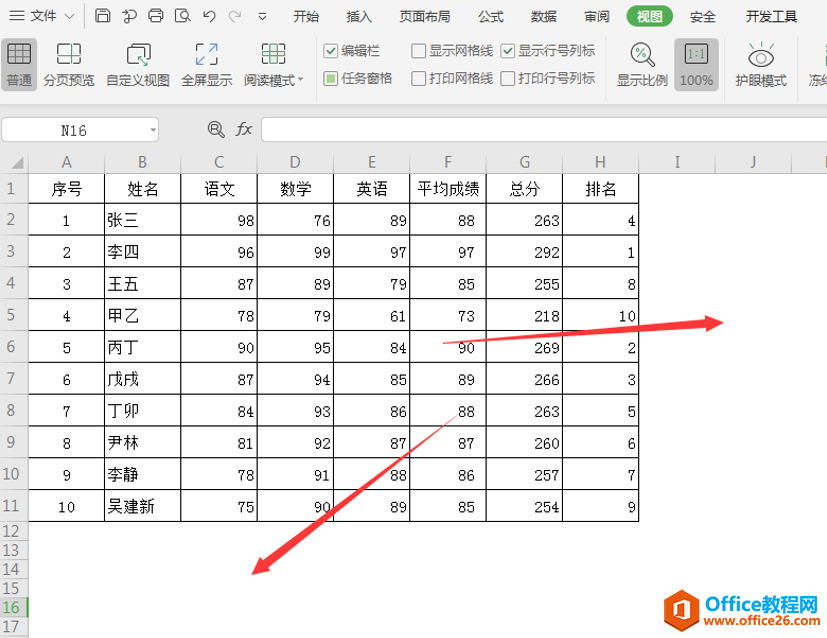Image resolution: width=827 pixels, height=638 pixels.
Task: Click the 平均成绩 header cell
Action: 448,188
